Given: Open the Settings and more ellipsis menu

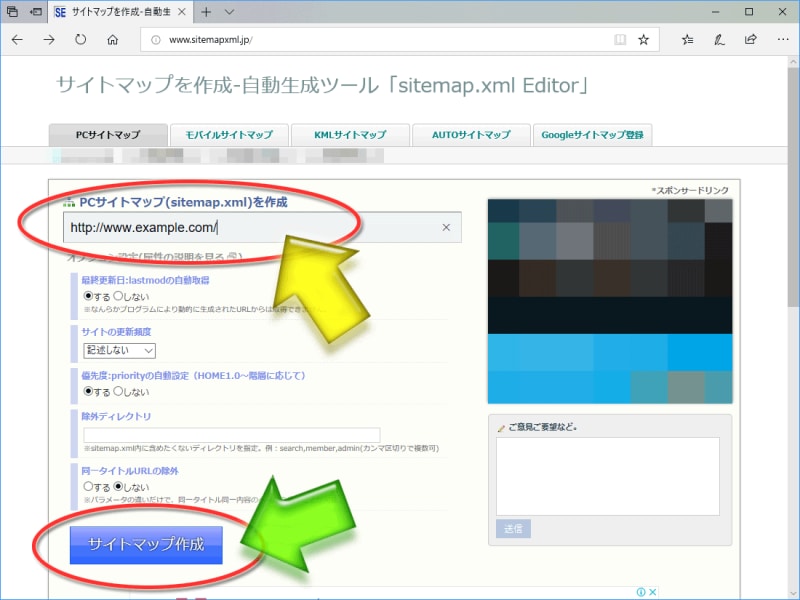Looking at the screenshot, I should click(x=781, y=40).
